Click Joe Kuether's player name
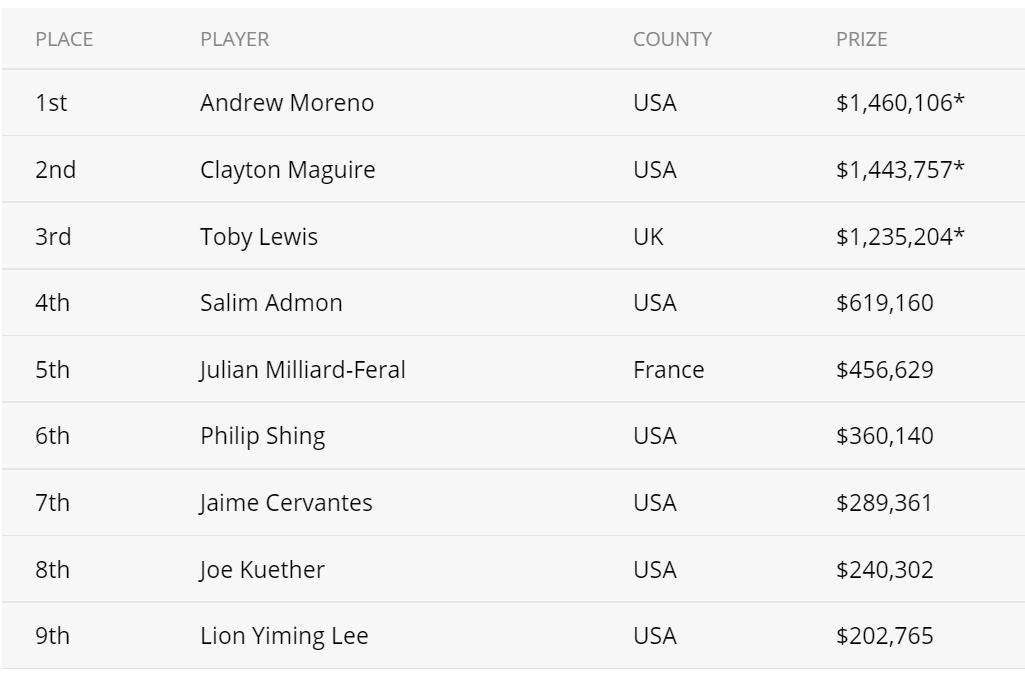1025x689 pixels. (x=262, y=570)
